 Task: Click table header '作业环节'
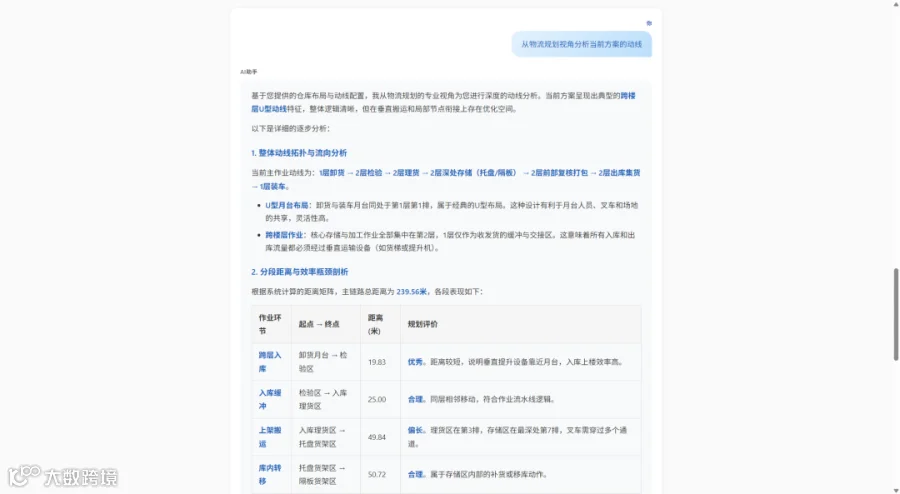(x=270, y=324)
